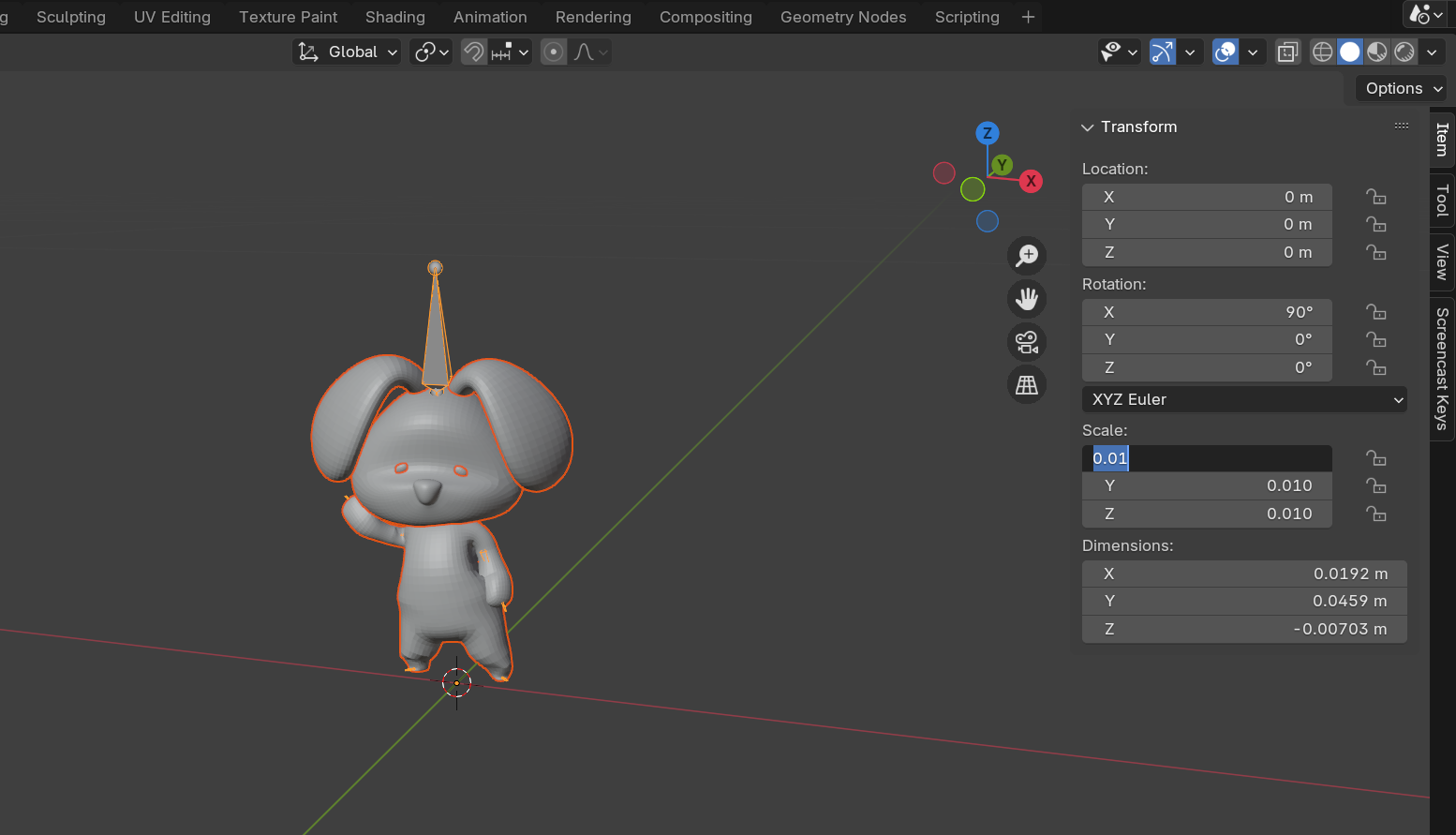
Task: Open selectability and visibility dropdown
Action: click(1119, 52)
